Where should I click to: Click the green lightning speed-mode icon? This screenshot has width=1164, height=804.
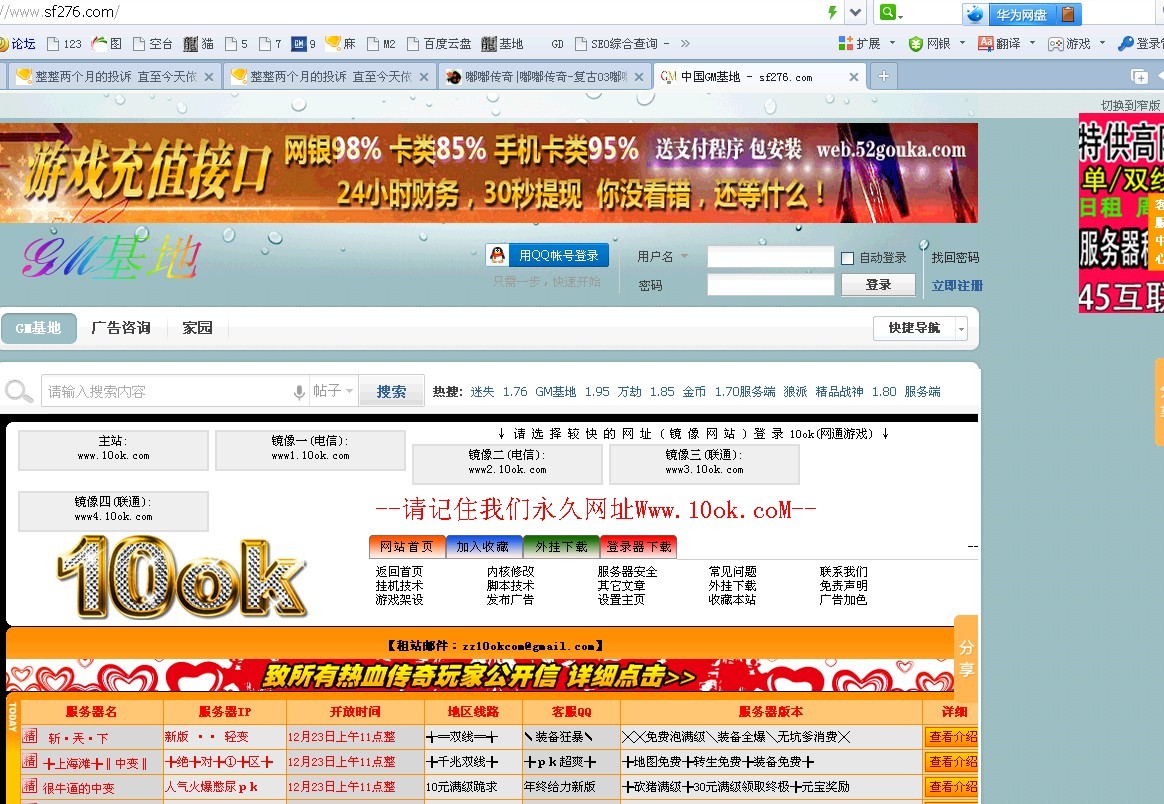coord(832,12)
